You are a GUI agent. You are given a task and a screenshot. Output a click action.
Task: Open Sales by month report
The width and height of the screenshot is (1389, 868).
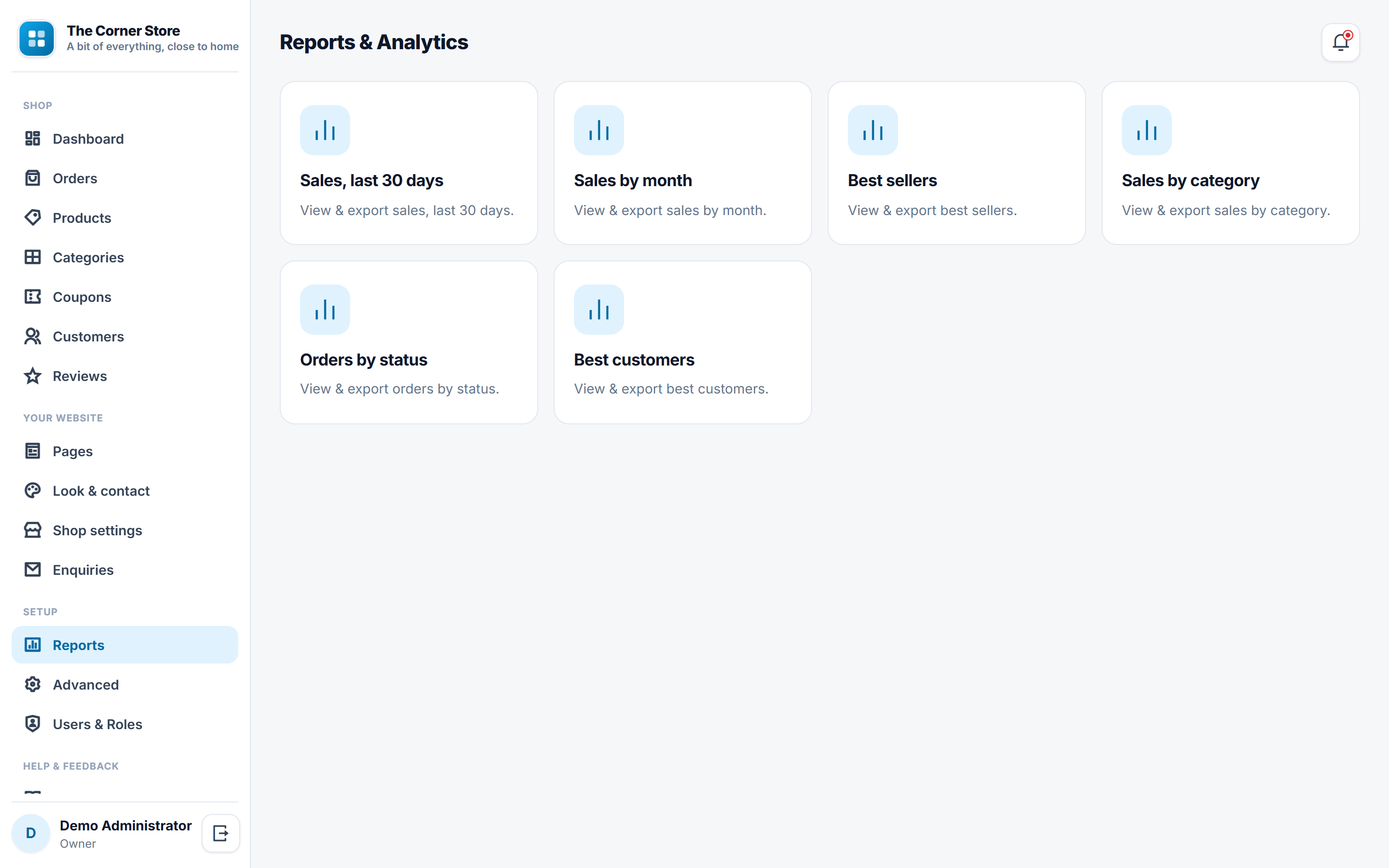click(x=682, y=163)
